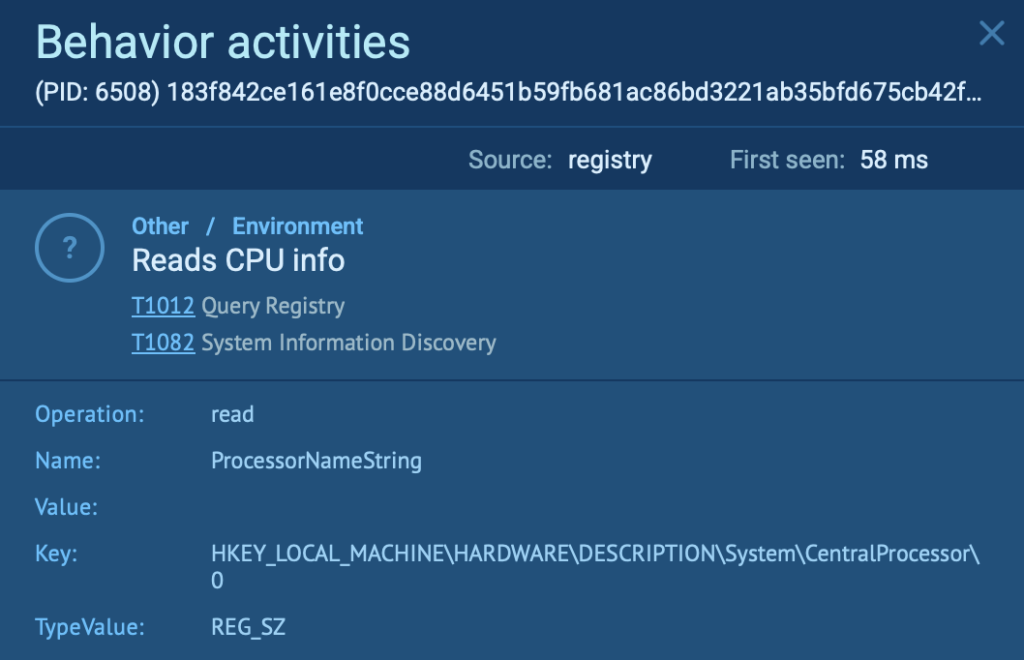Image resolution: width=1024 pixels, height=660 pixels.
Task: Click the read operation value
Action: tap(232, 414)
